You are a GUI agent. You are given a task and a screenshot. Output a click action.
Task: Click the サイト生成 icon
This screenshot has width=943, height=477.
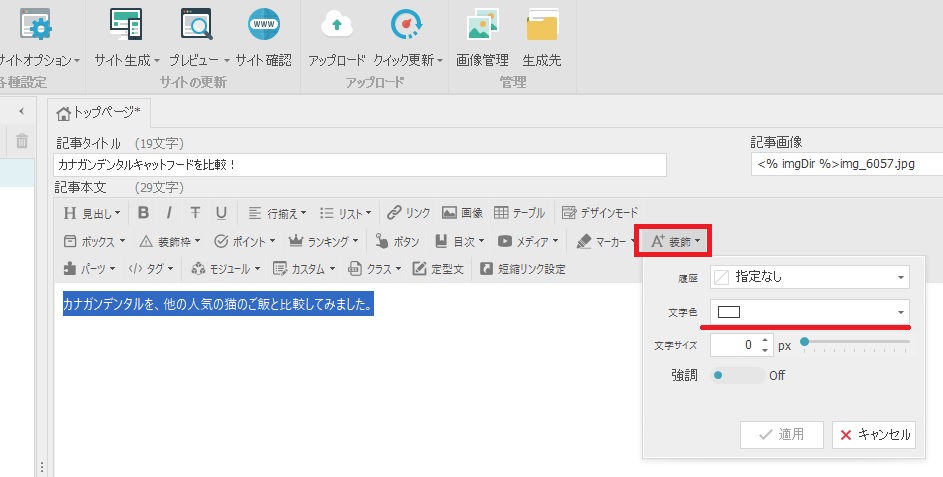[x=126, y=24]
